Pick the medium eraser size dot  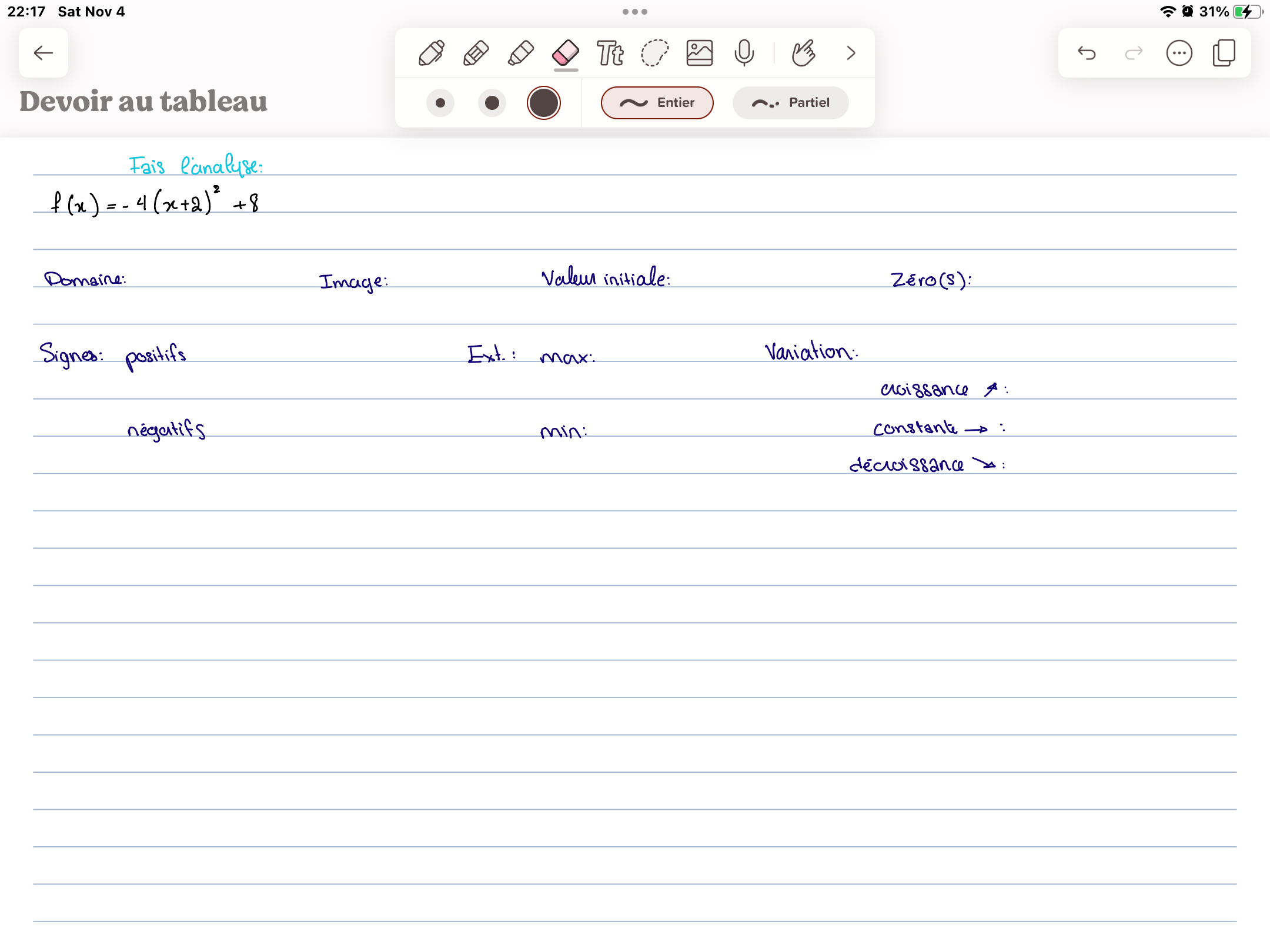(492, 103)
